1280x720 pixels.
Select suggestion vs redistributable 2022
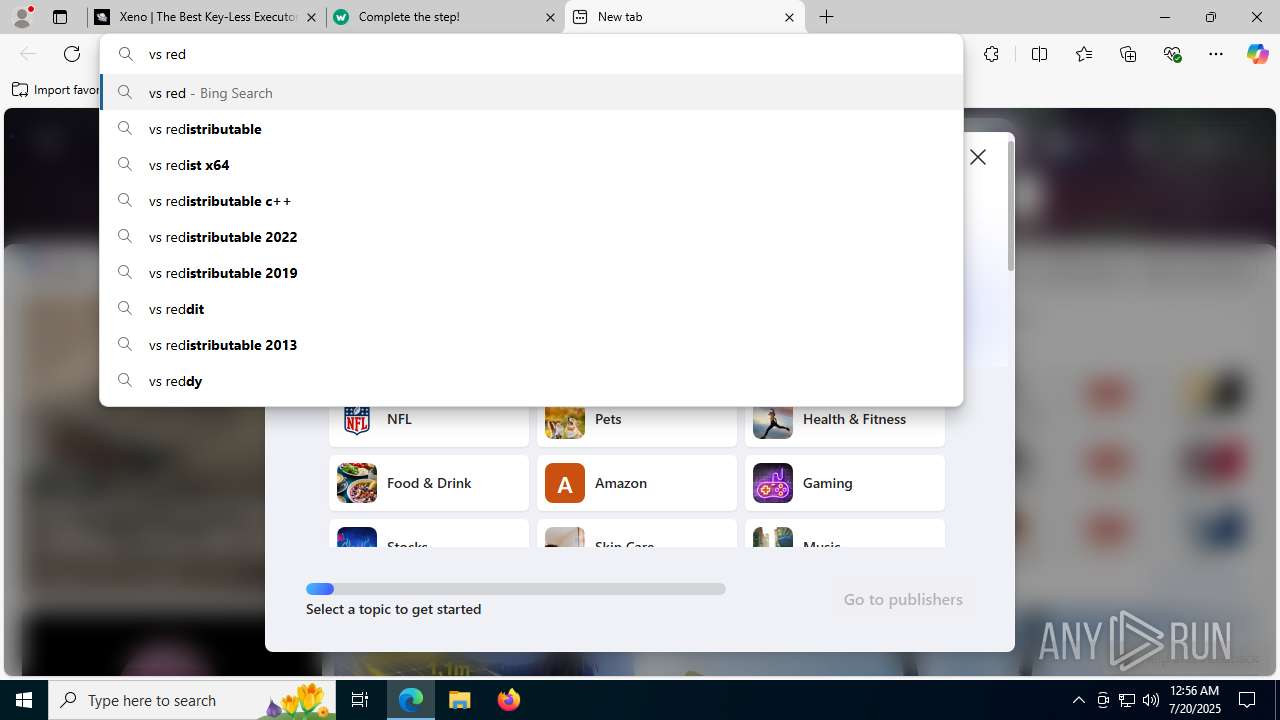point(531,237)
